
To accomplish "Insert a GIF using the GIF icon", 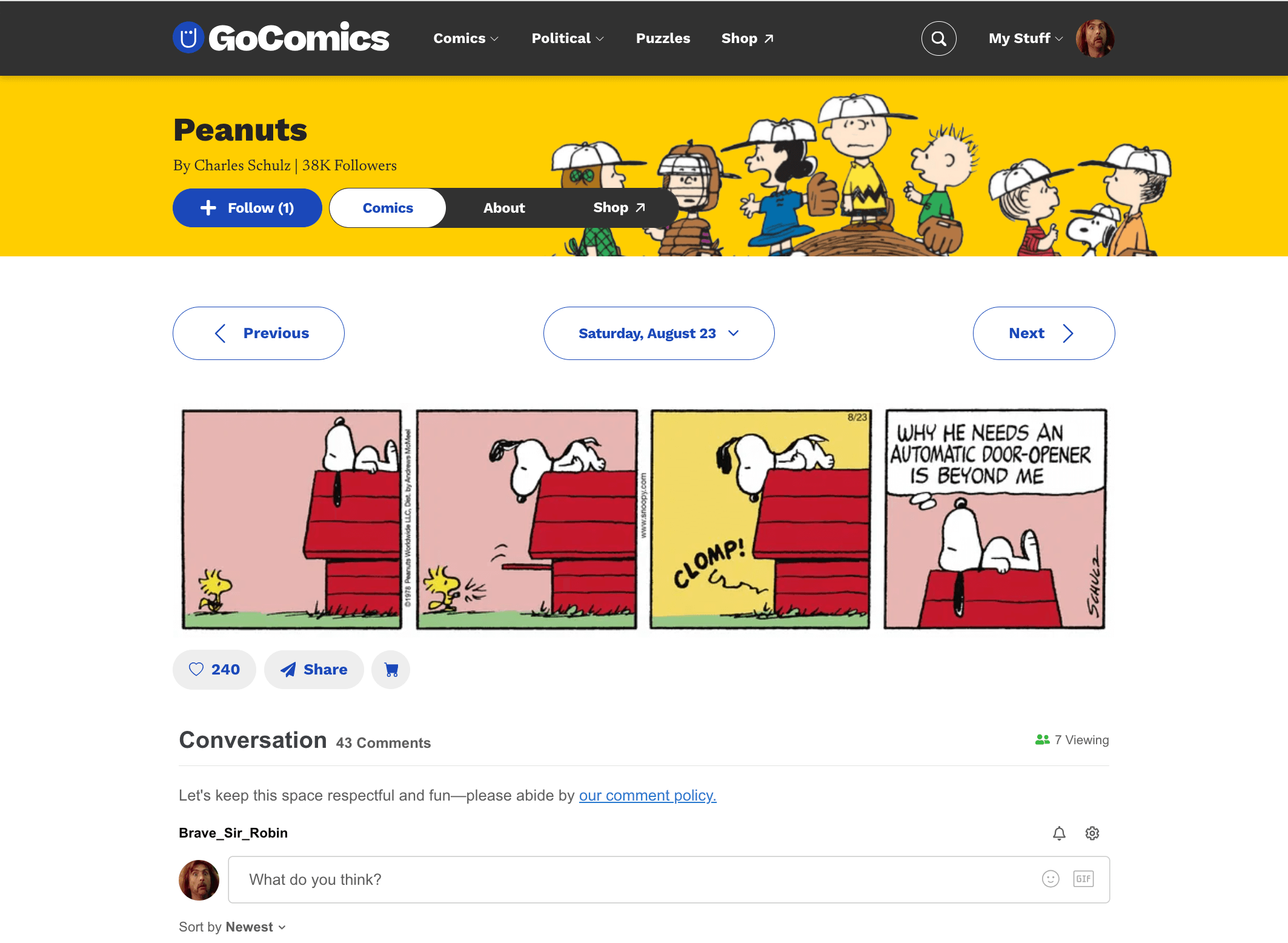I will point(1083,879).
